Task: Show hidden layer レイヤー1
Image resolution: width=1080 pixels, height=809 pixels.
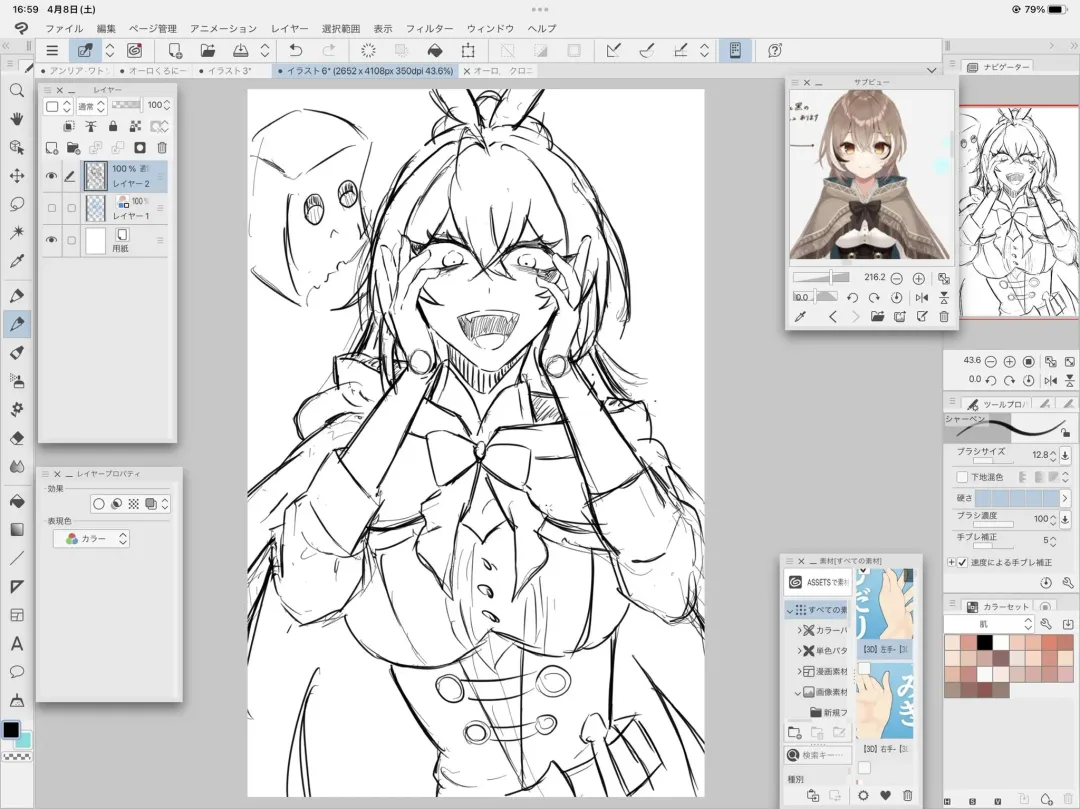Action: tap(51, 208)
